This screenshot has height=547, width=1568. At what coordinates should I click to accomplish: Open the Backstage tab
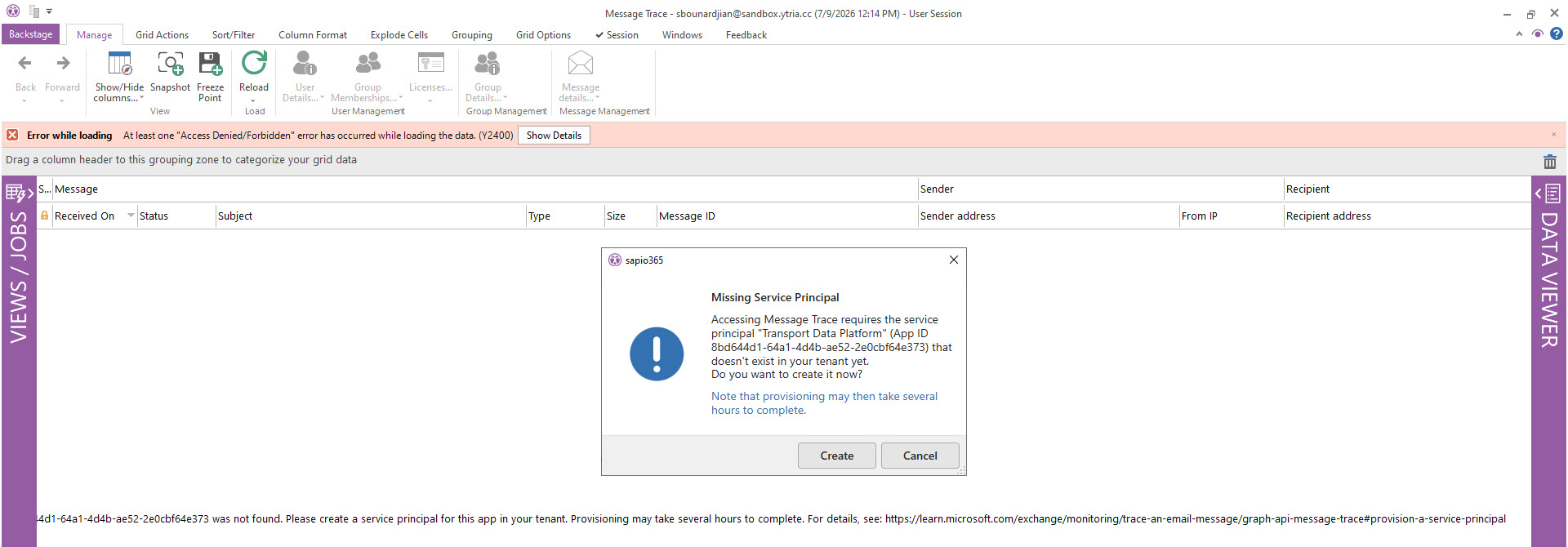point(31,34)
